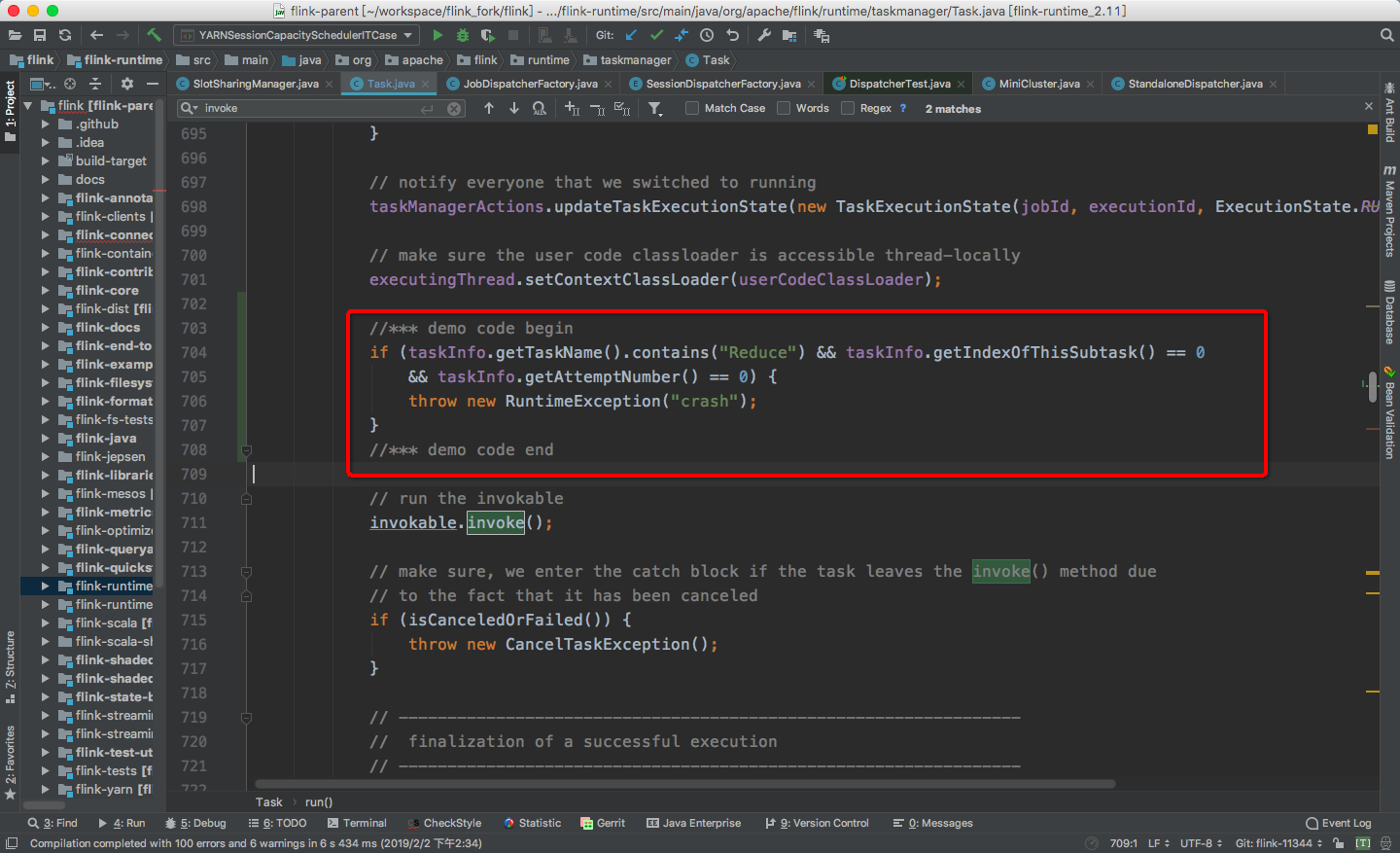Collapse all in the Project panel toolbar
Viewport: 1400px width, 853px height.
pyautogui.click(x=95, y=84)
